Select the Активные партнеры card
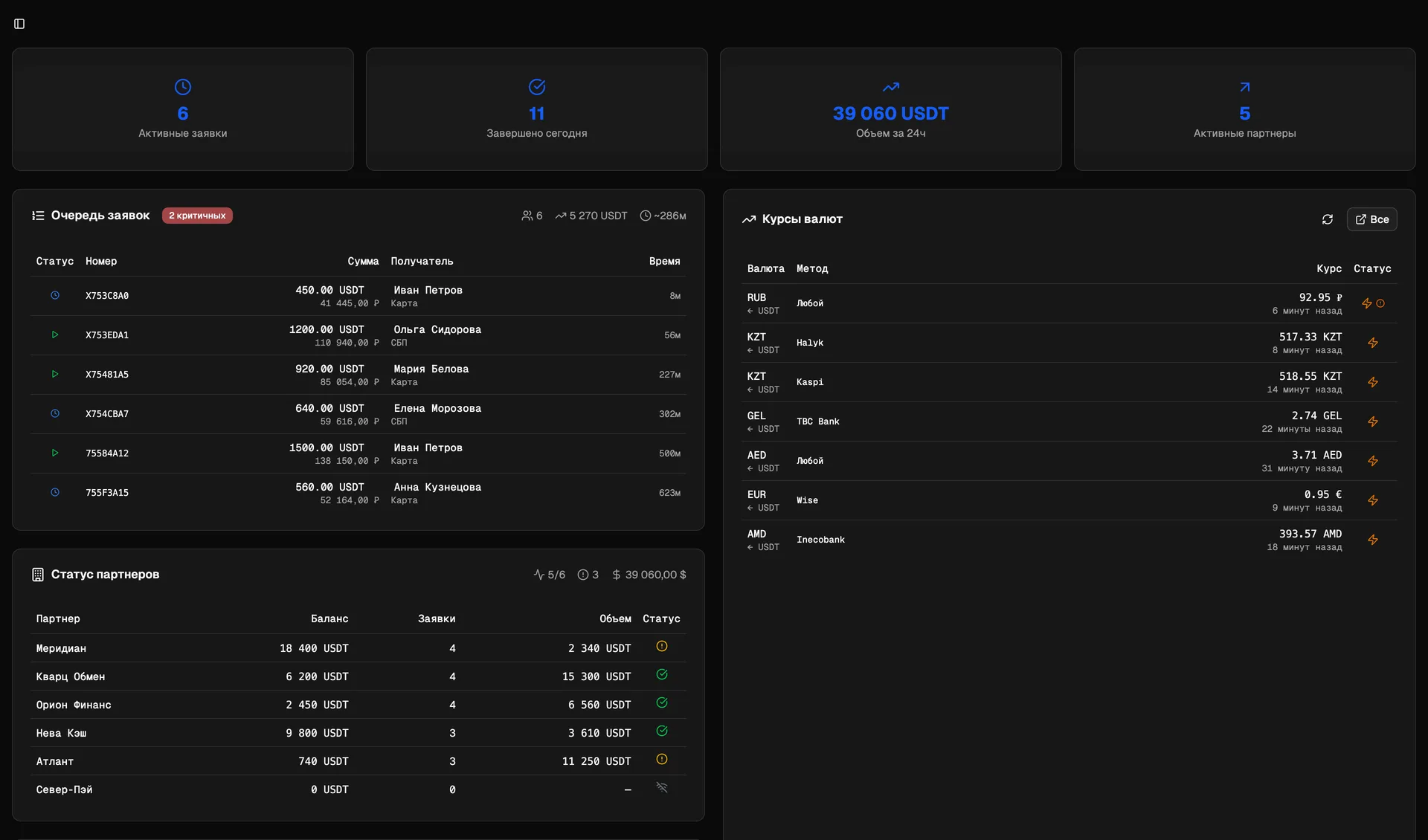 1245,109
